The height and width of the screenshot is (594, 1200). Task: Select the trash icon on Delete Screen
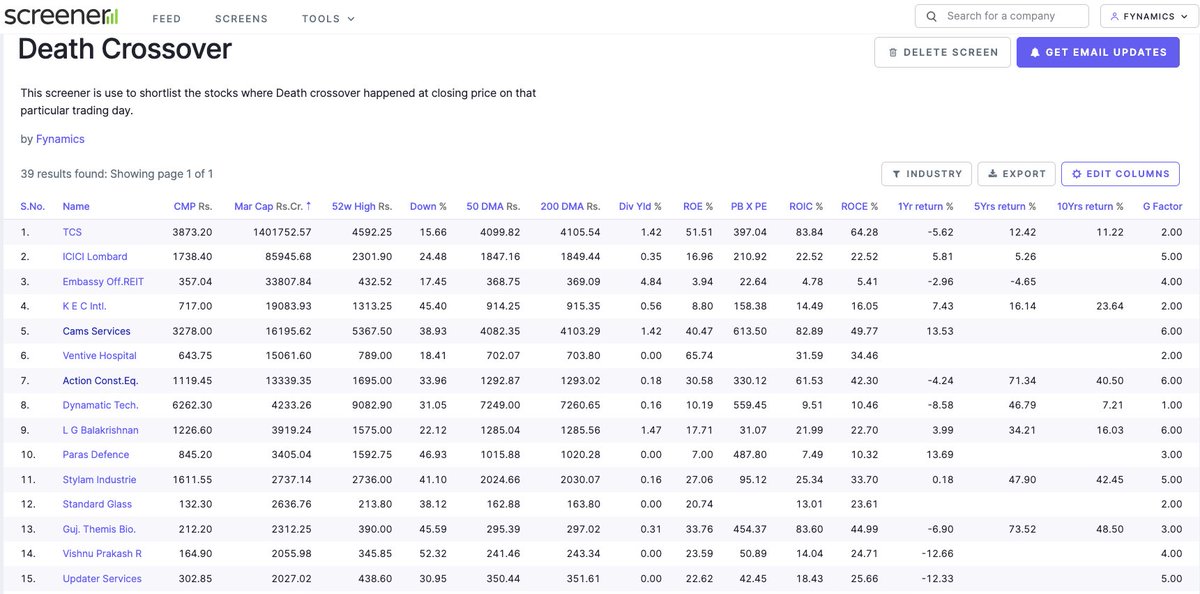(893, 52)
